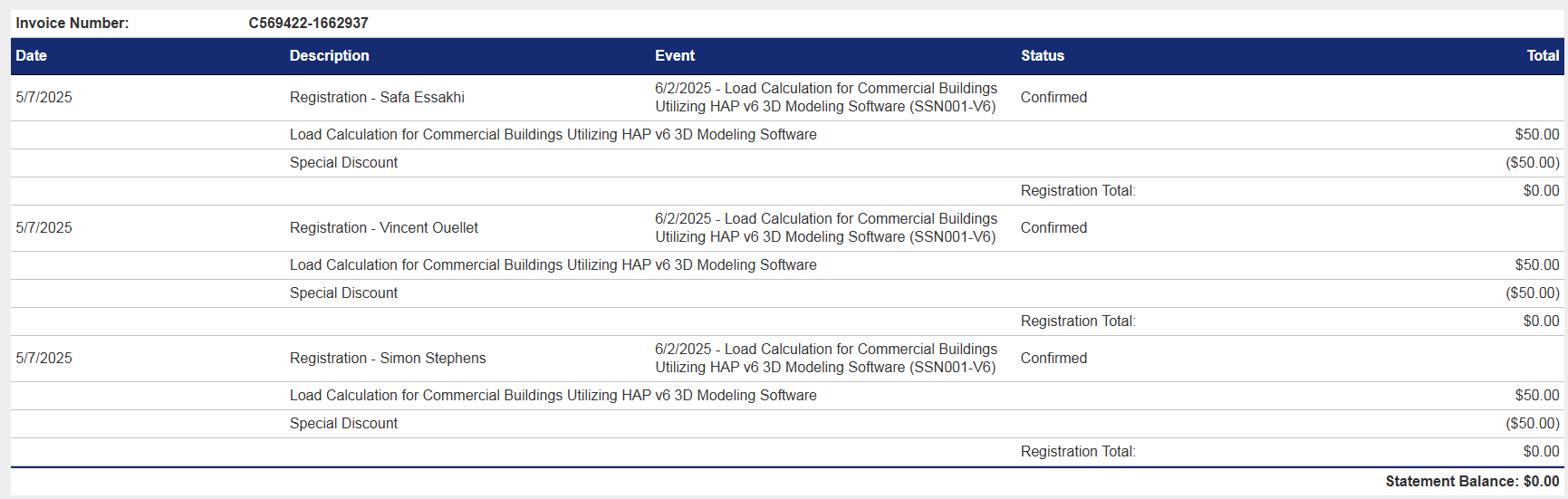
Task: Click the Event column header
Action: point(674,56)
